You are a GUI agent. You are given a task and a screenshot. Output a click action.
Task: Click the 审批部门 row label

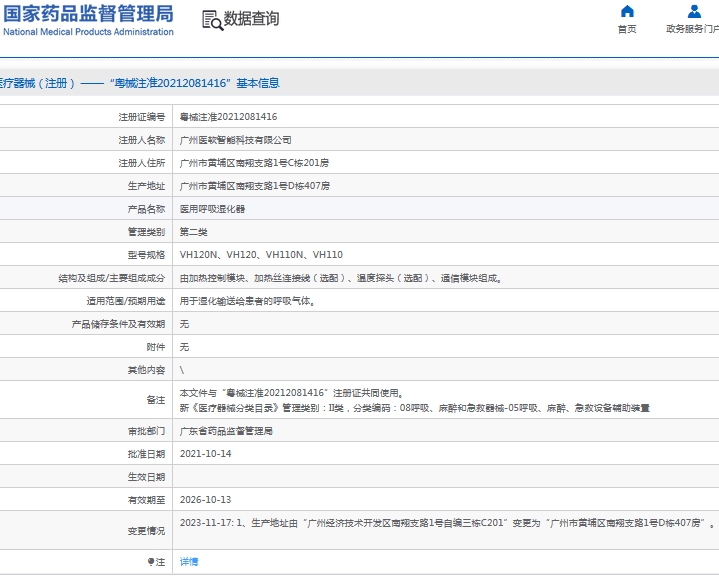tap(146, 431)
